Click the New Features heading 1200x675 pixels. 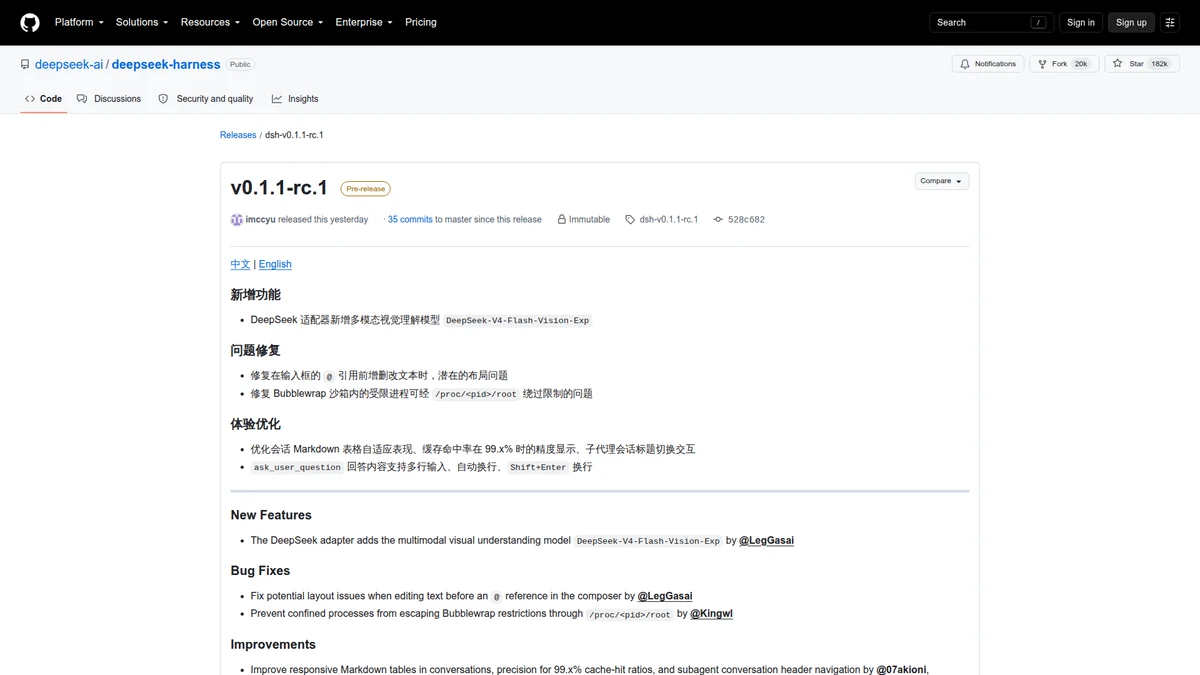coord(271,515)
